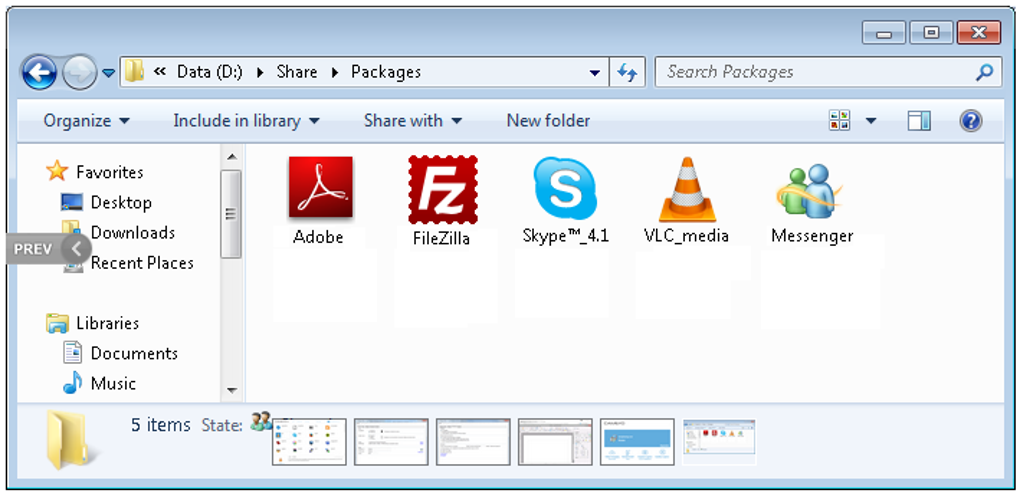Go back with the Back arrow
The image size is (1020, 493).
pyautogui.click(x=39, y=72)
